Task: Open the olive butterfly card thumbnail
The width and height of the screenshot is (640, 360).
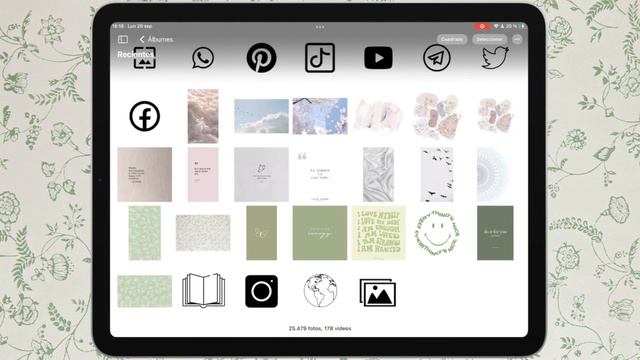Action: [261, 233]
